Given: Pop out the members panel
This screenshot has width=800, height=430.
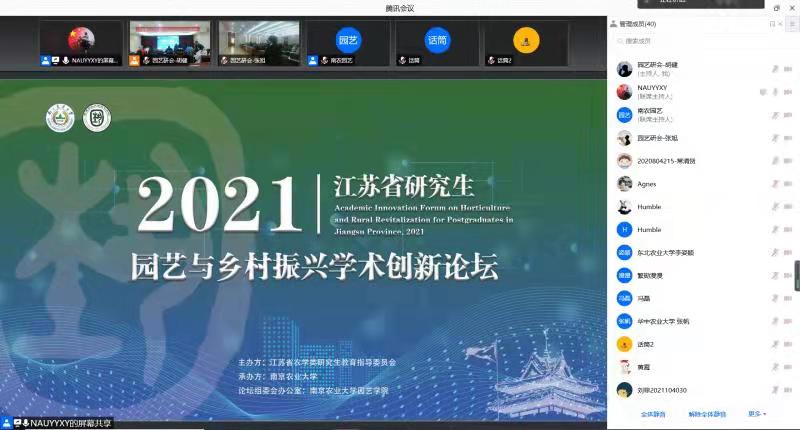Looking at the screenshot, I should (772, 24).
